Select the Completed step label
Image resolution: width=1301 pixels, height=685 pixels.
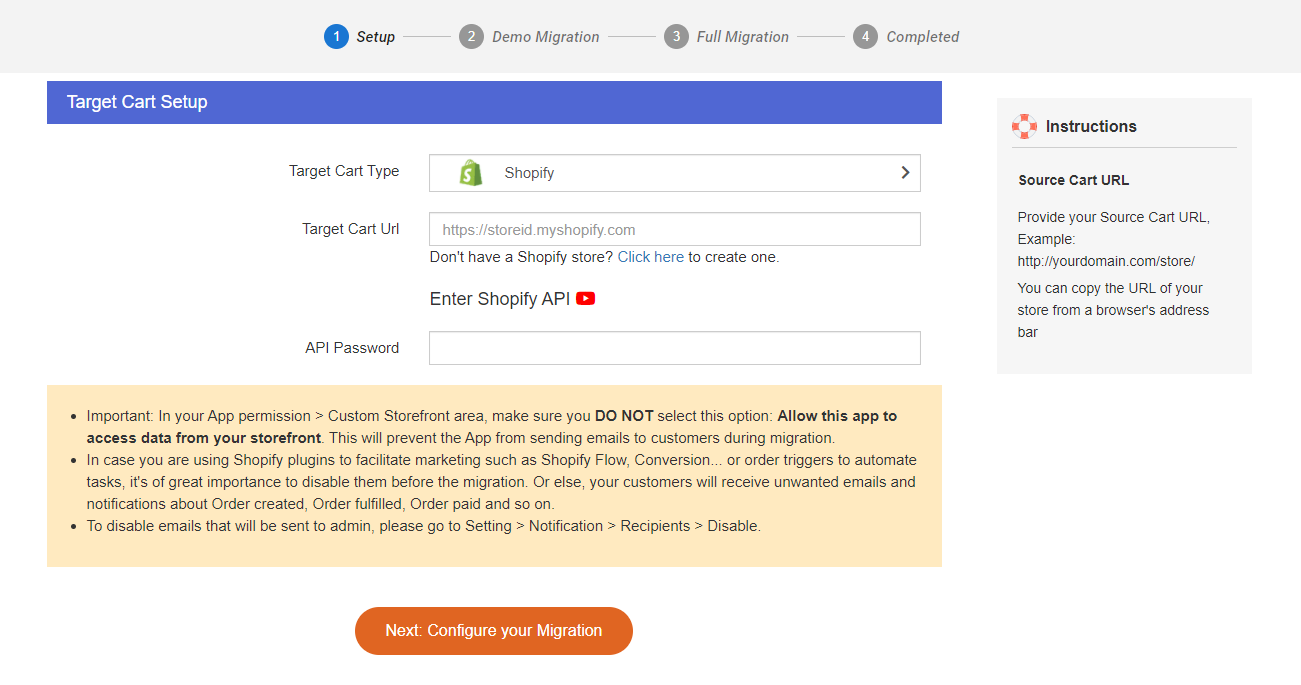point(922,36)
